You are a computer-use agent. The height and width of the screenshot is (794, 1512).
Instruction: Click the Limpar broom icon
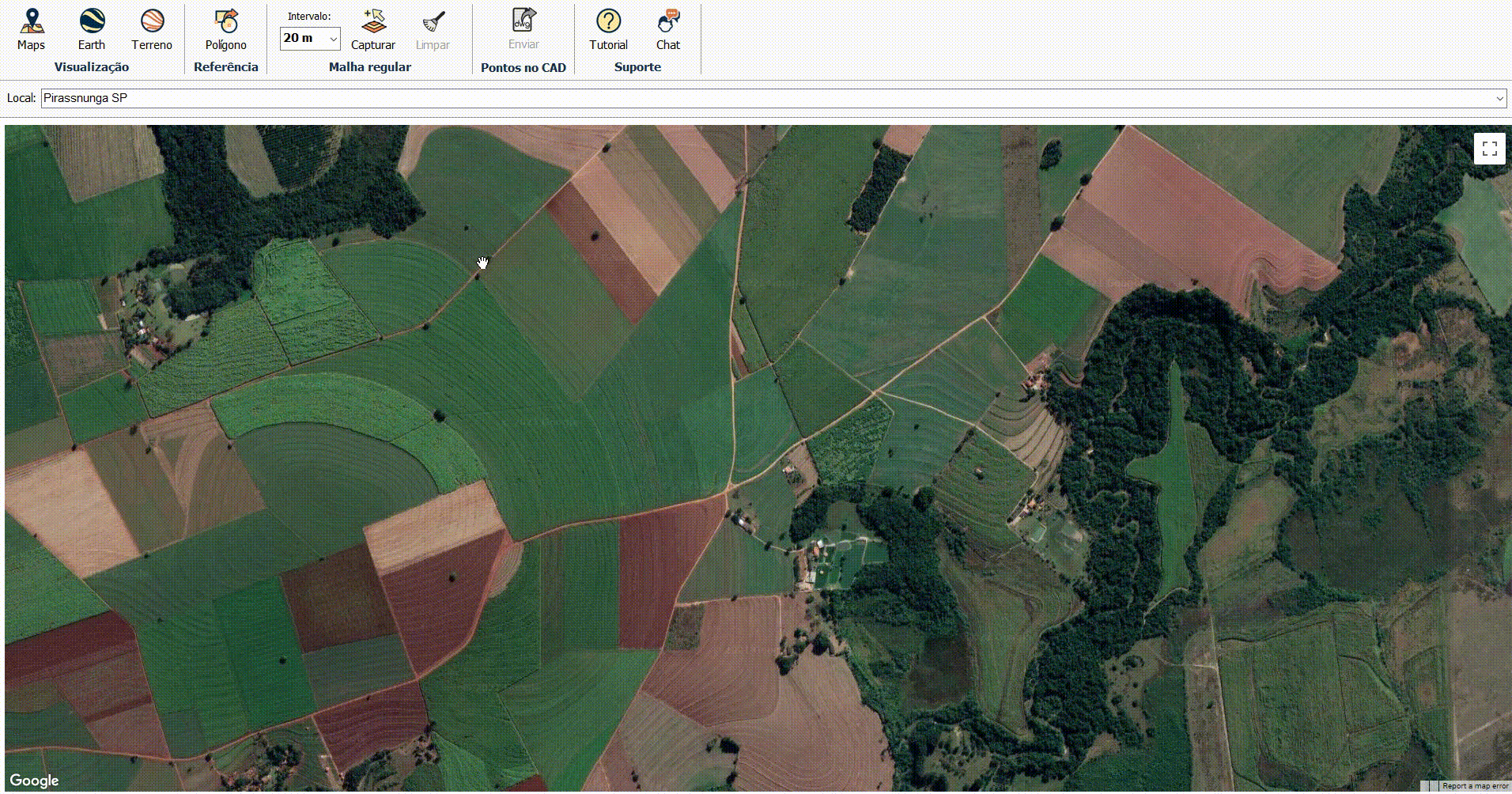pyautogui.click(x=433, y=29)
